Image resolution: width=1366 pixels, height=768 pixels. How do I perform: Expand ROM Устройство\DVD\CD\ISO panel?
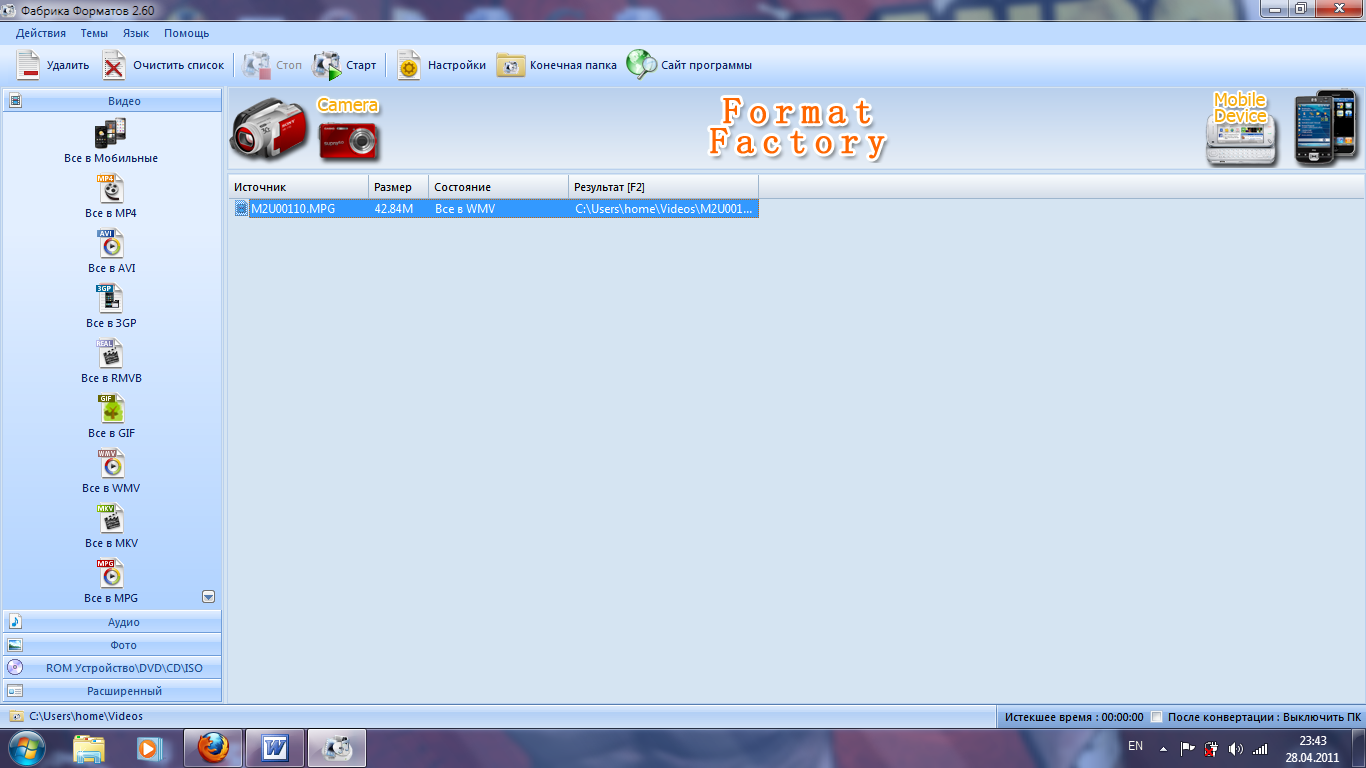pyautogui.click(x=112, y=668)
